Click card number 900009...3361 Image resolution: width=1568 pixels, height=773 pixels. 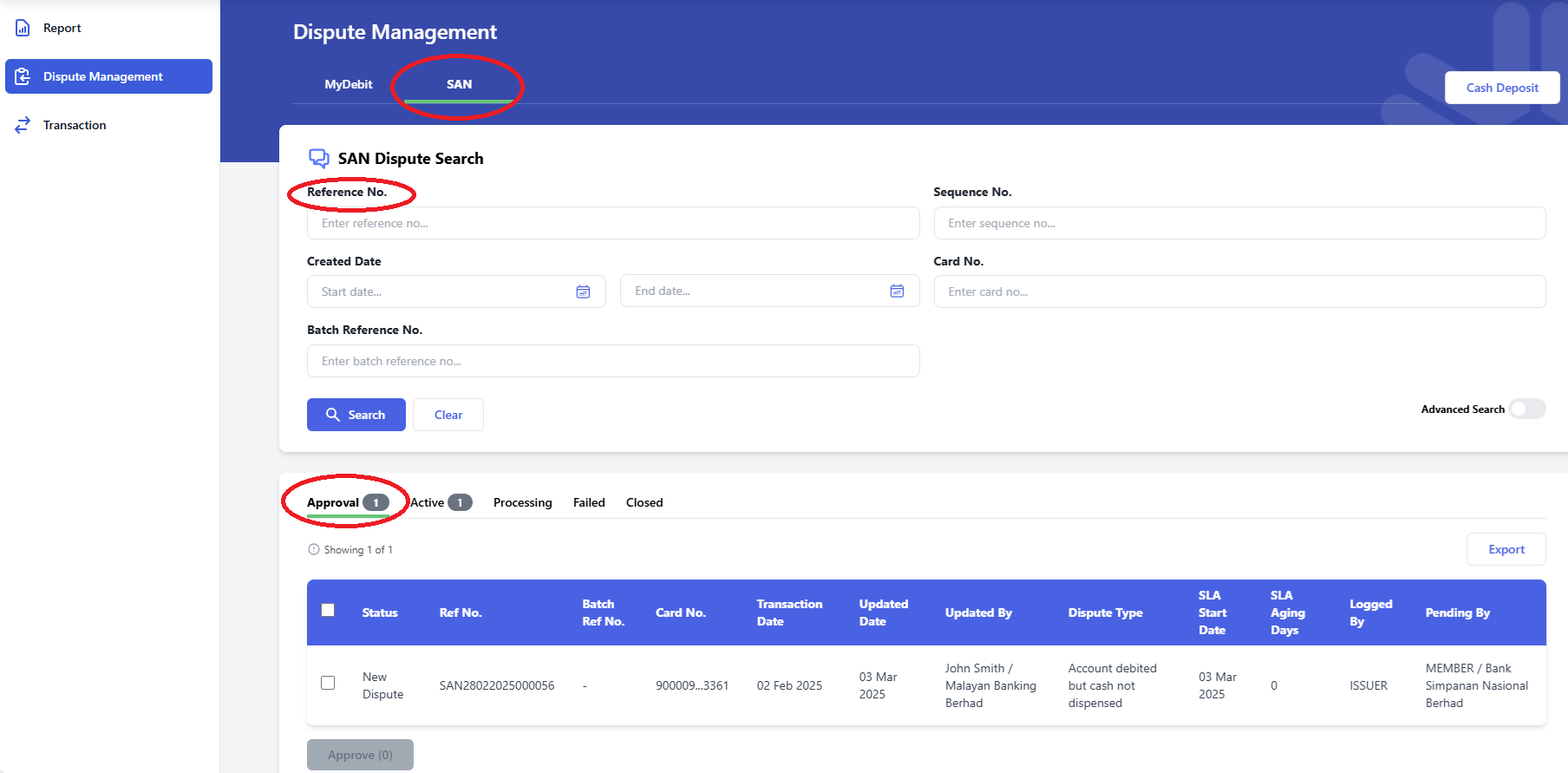692,685
